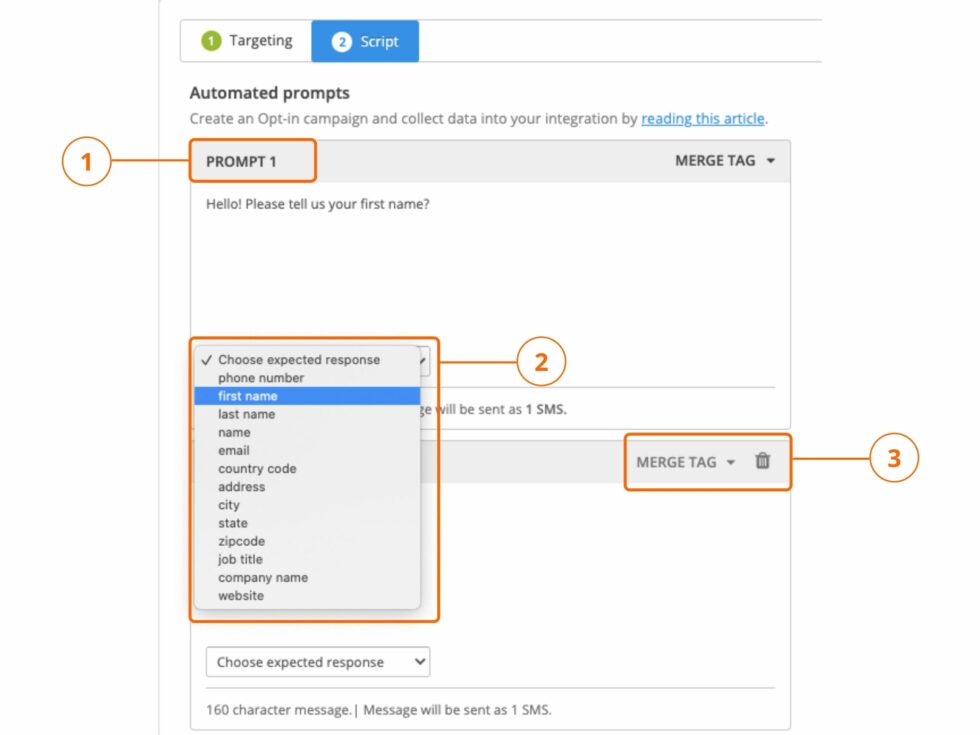Open the reading this article link
The image size is (980, 735).
pos(702,118)
